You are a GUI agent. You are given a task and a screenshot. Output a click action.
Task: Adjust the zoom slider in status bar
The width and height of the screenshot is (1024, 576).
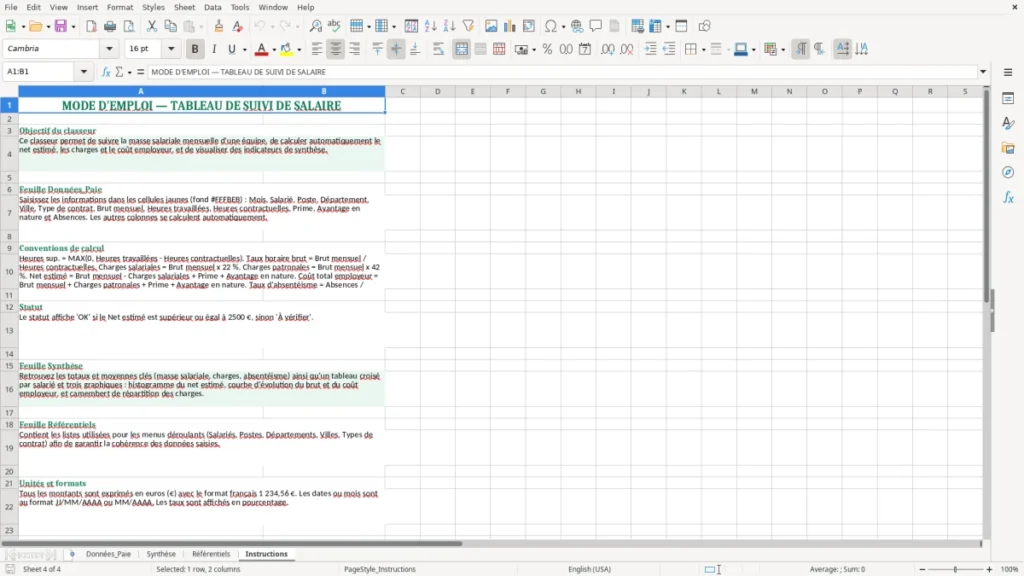(955, 569)
